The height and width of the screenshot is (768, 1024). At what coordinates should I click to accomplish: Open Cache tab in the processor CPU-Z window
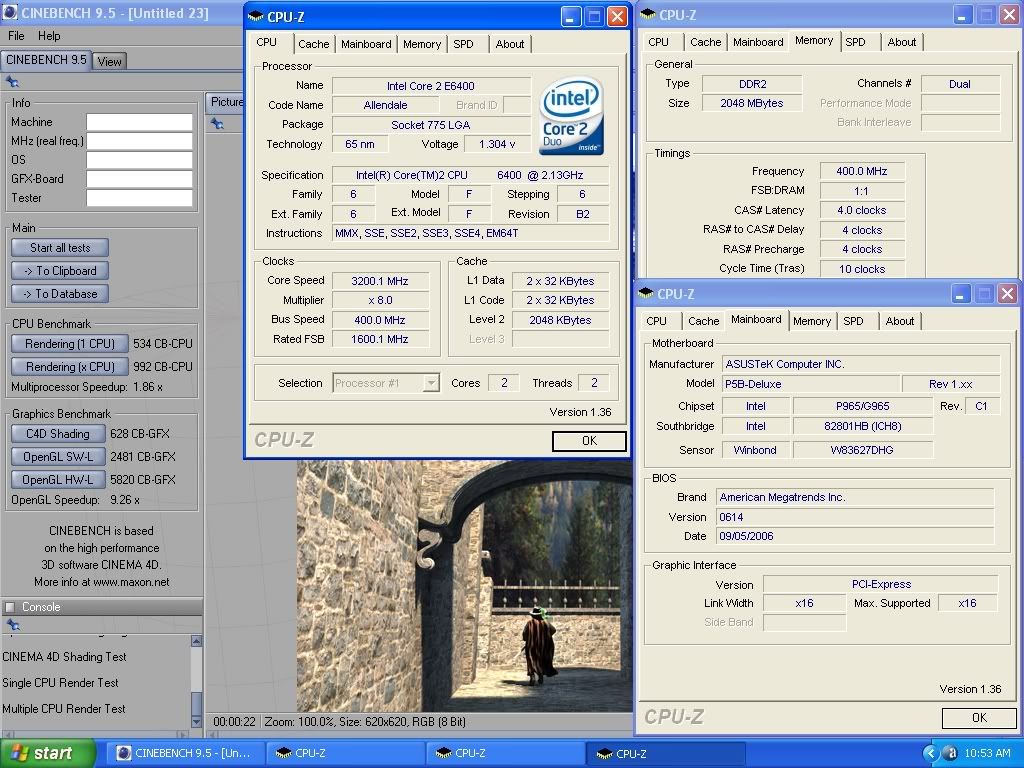313,44
